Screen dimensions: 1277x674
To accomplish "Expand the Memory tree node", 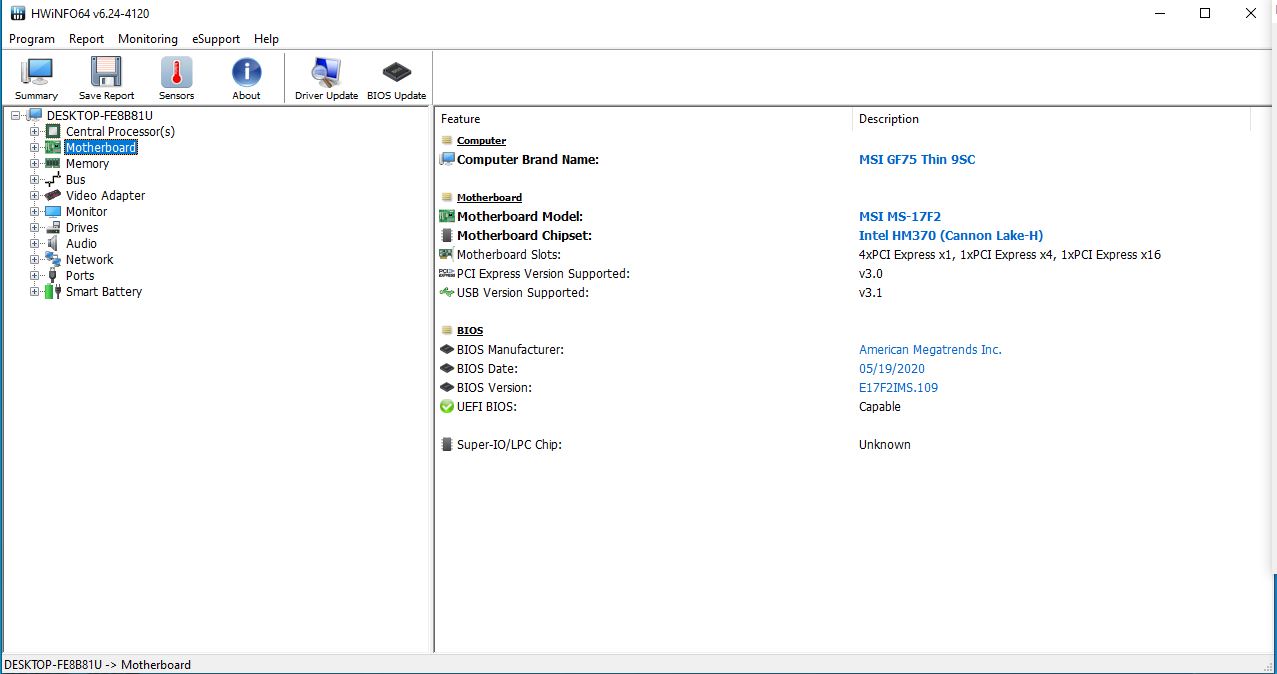I will coord(35,163).
